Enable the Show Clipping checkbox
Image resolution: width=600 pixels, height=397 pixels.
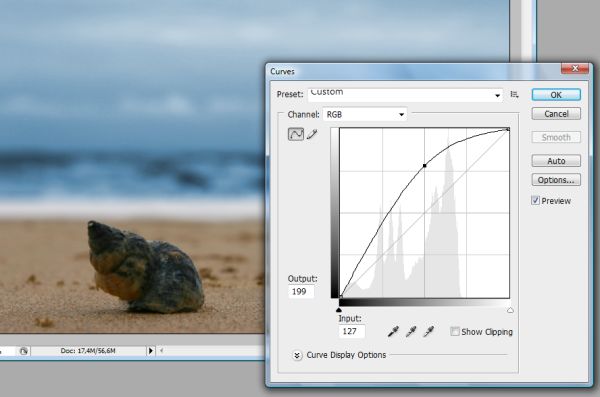click(455, 332)
